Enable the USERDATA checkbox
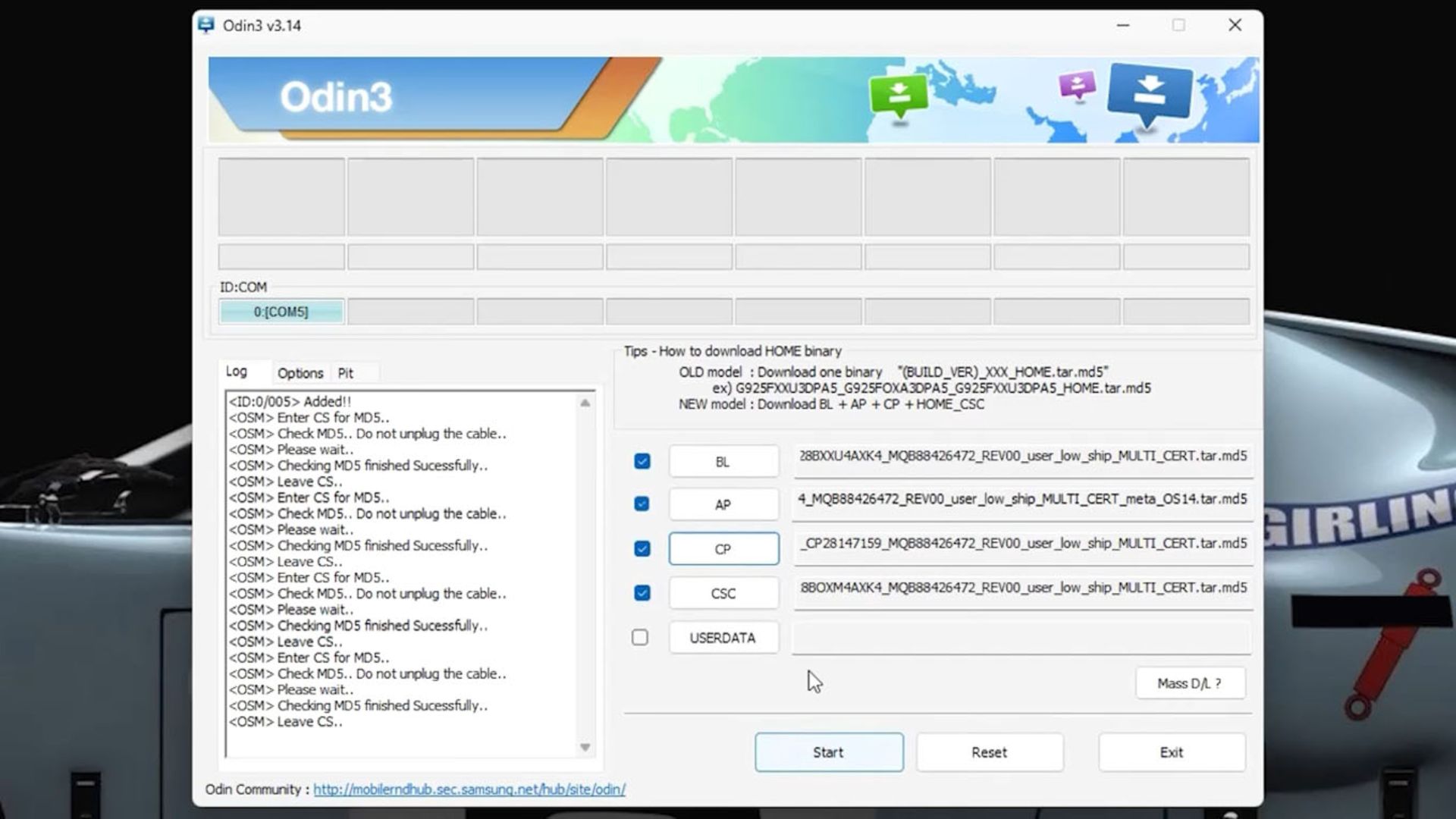1456x819 pixels. coord(640,637)
